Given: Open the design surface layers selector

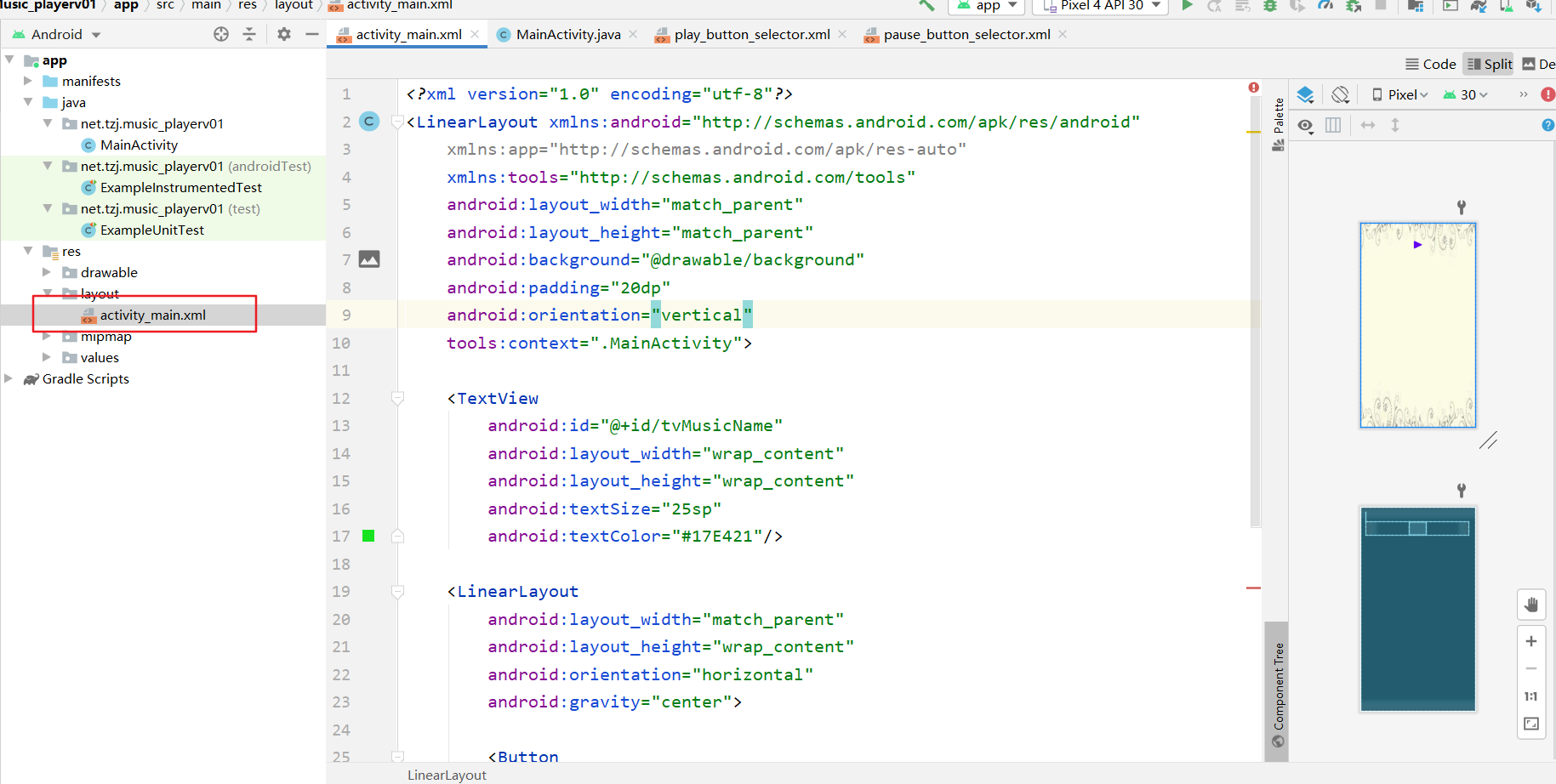Looking at the screenshot, I should [1306, 94].
